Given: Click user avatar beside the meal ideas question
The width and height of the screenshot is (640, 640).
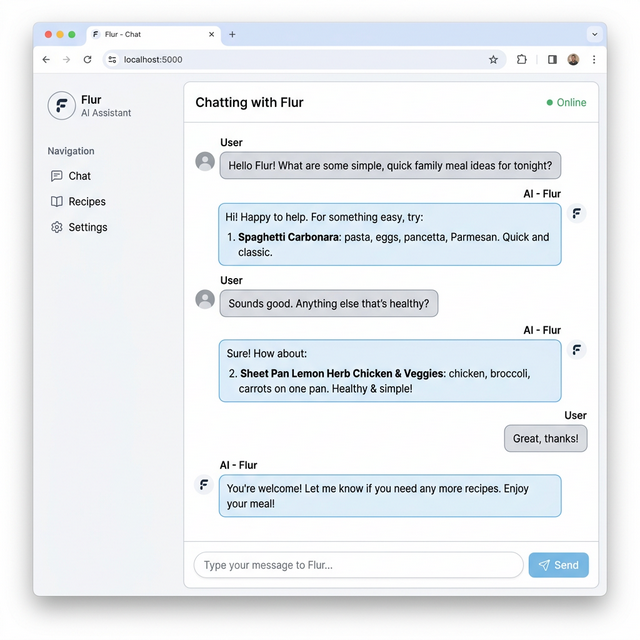Looking at the screenshot, I should tap(205, 161).
